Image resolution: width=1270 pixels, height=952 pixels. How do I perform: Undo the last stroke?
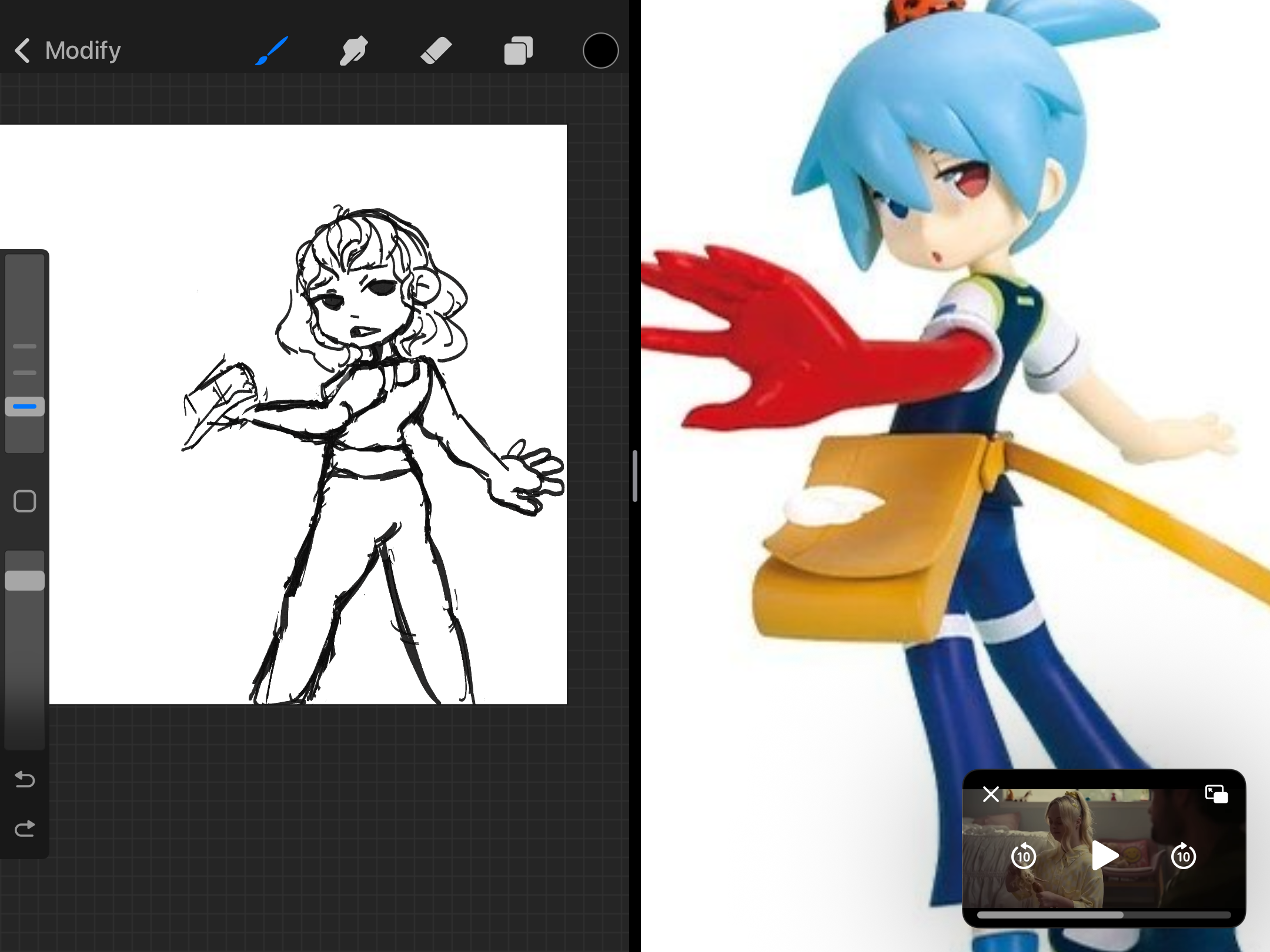click(25, 779)
